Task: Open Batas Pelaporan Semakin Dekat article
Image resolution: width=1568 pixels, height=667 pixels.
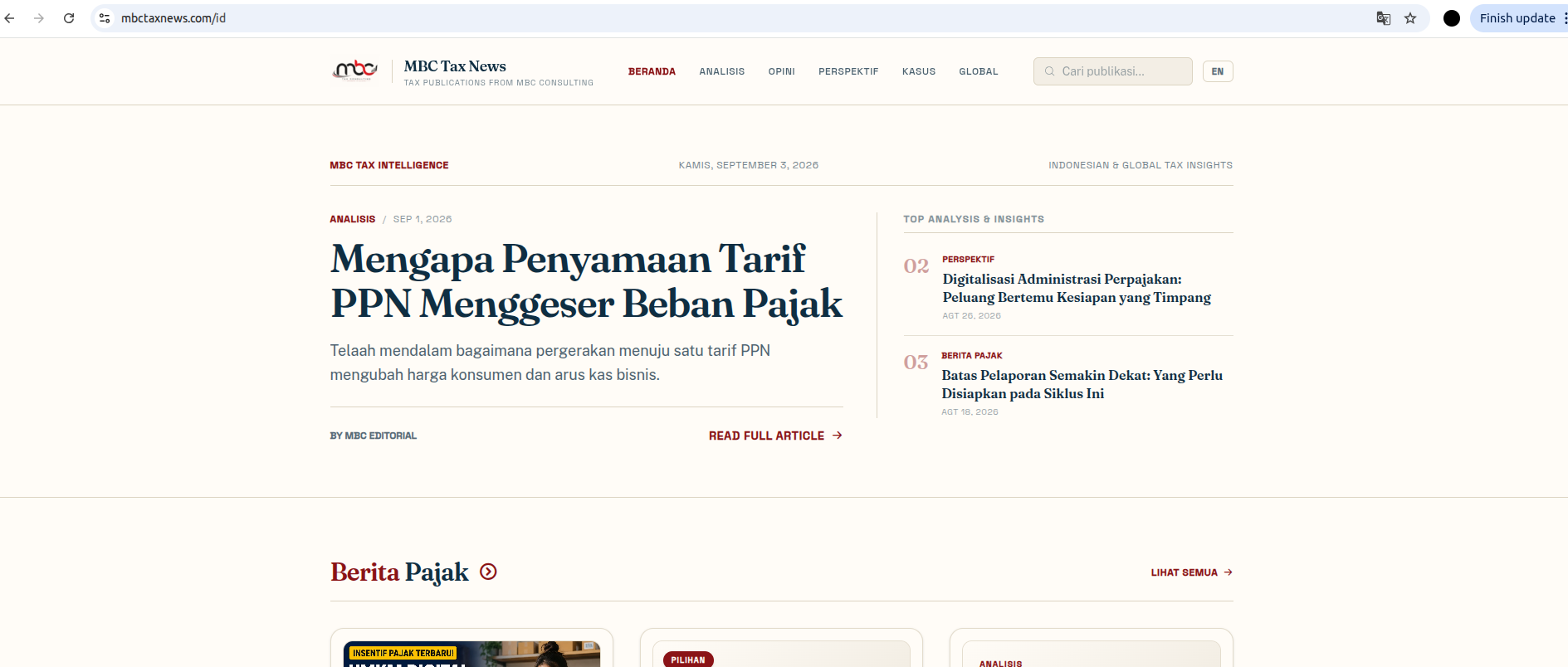Action: [1082, 384]
